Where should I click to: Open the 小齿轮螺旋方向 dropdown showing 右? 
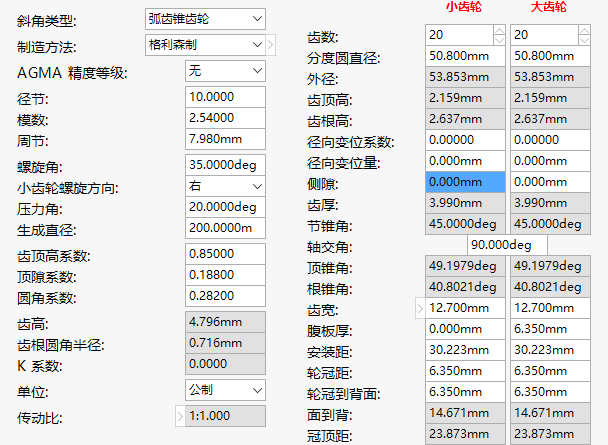tap(225, 186)
